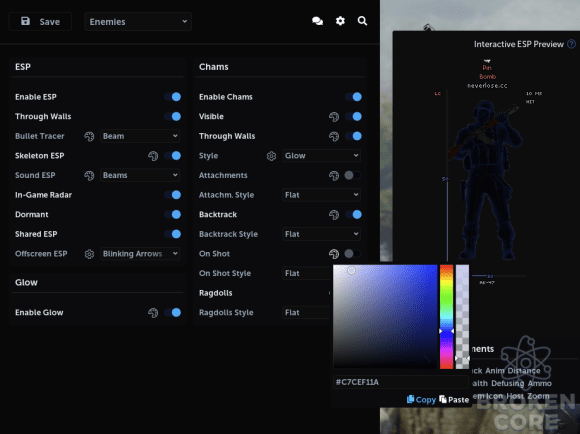Click the ESP Preview help icon

click(571, 44)
